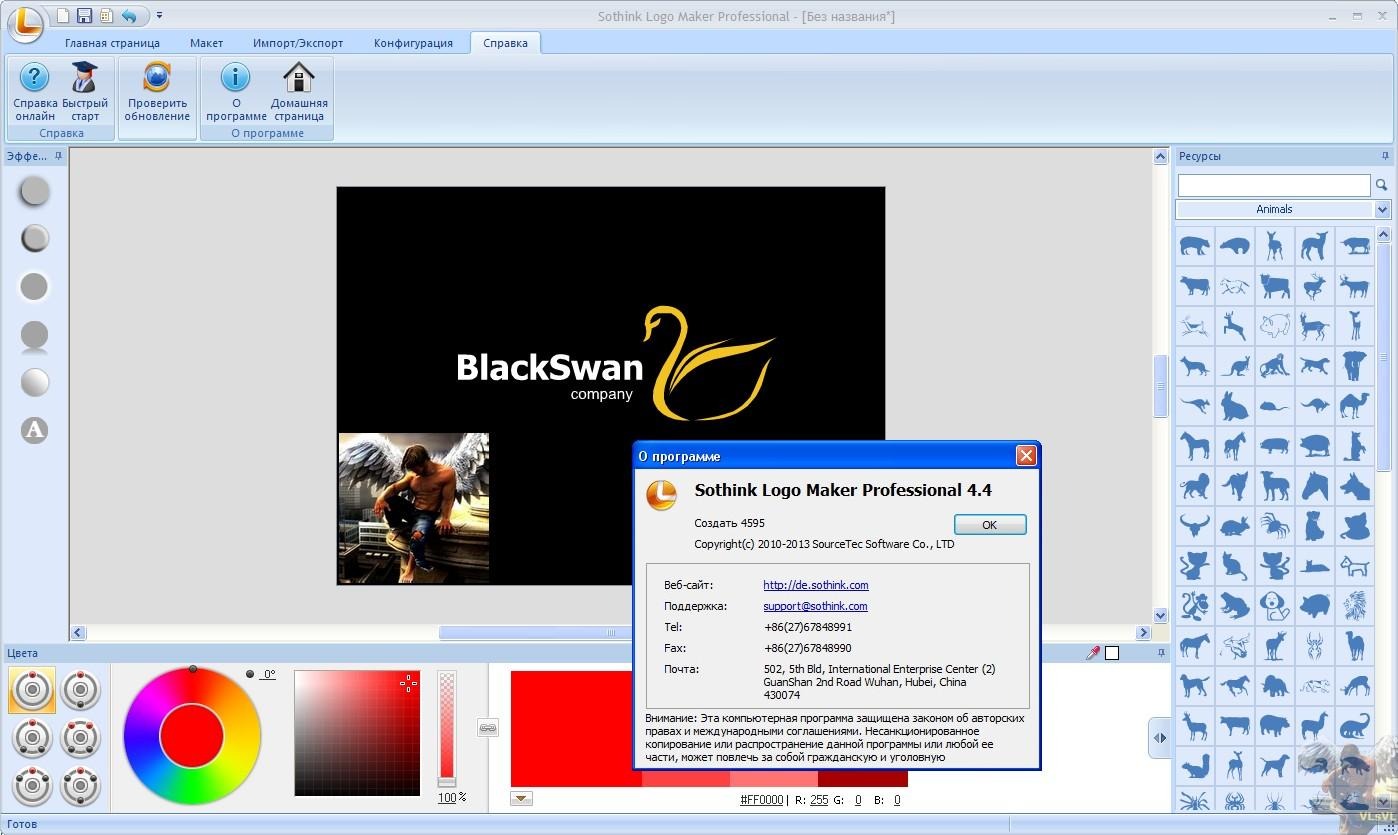
Task: Launch the Быстрый старт tutorial
Action: tap(85, 91)
